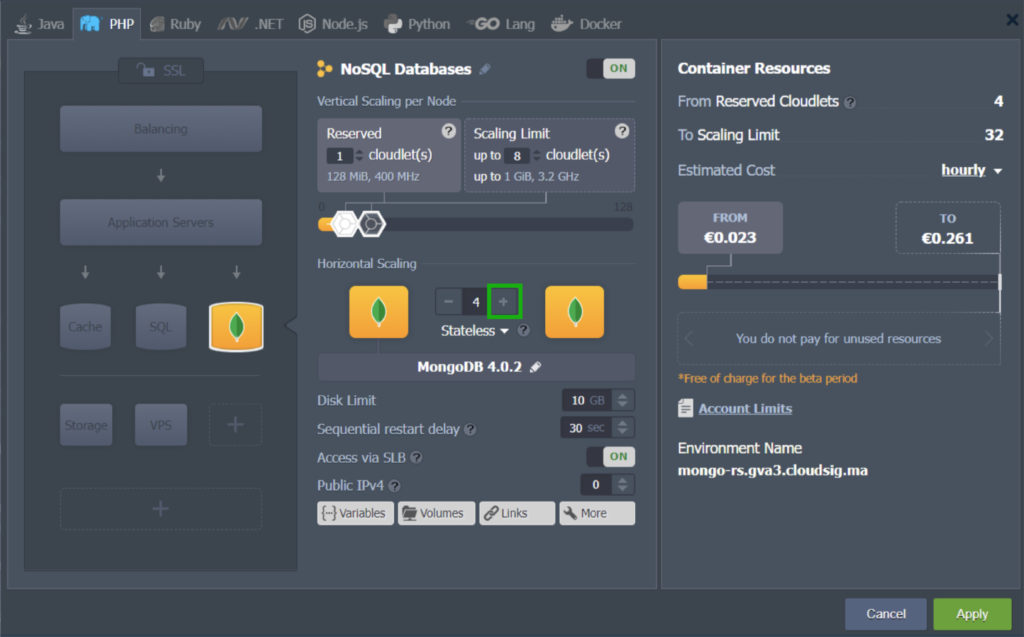Toggle the Access via SLB switch
1024x637 pixels.
tap(611, 457)
